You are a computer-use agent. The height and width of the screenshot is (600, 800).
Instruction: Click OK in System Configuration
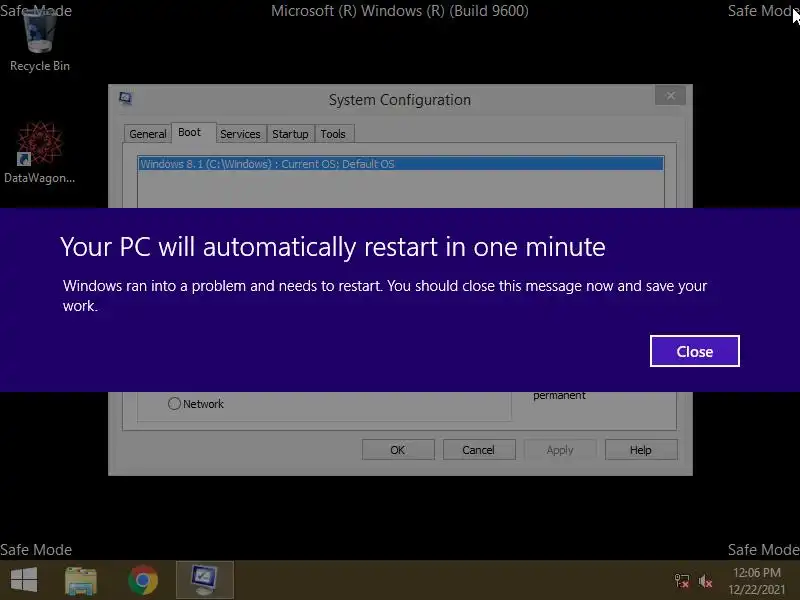[398, 450]
